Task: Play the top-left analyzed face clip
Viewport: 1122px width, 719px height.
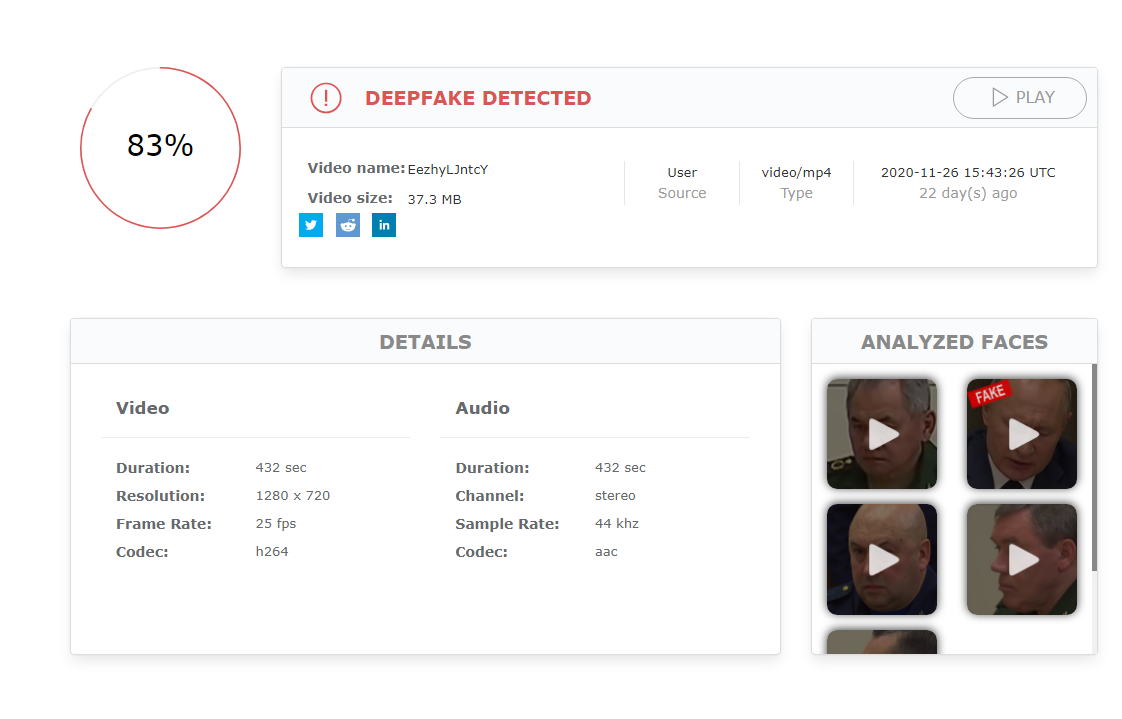Action: click(x=882, y=434)
